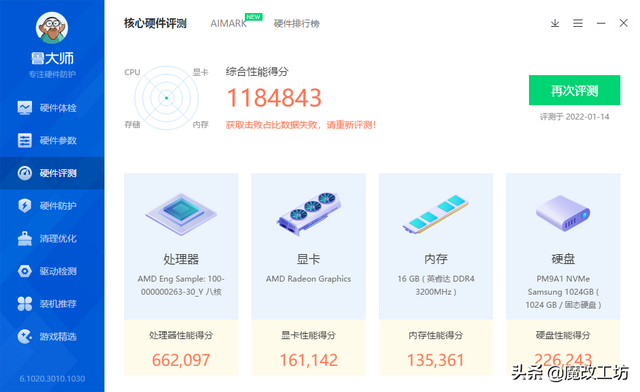Click the download arrow icon in the title bar
The width and height of the screenshot is (640, 392).
[555, 23]
